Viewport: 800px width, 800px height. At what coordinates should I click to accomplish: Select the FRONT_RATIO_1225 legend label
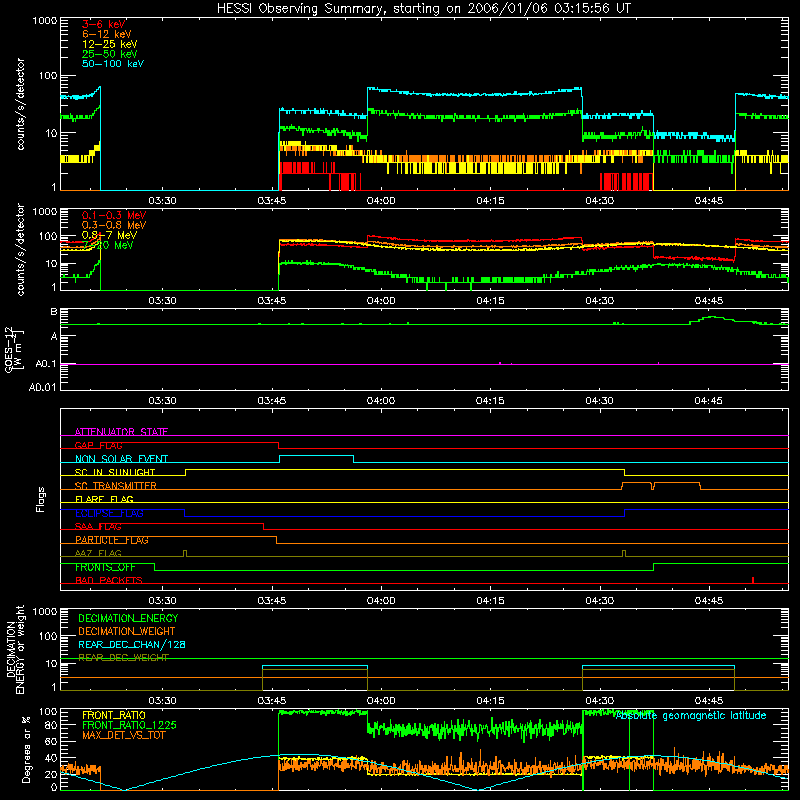point(129,725)
